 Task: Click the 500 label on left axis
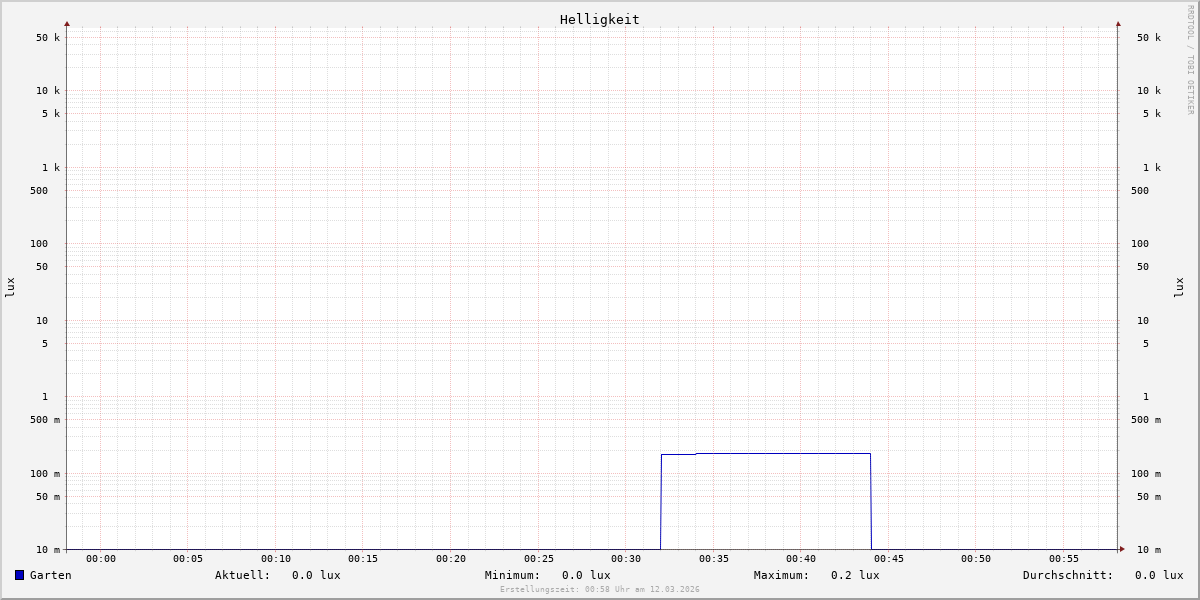[x=39, y=191]
